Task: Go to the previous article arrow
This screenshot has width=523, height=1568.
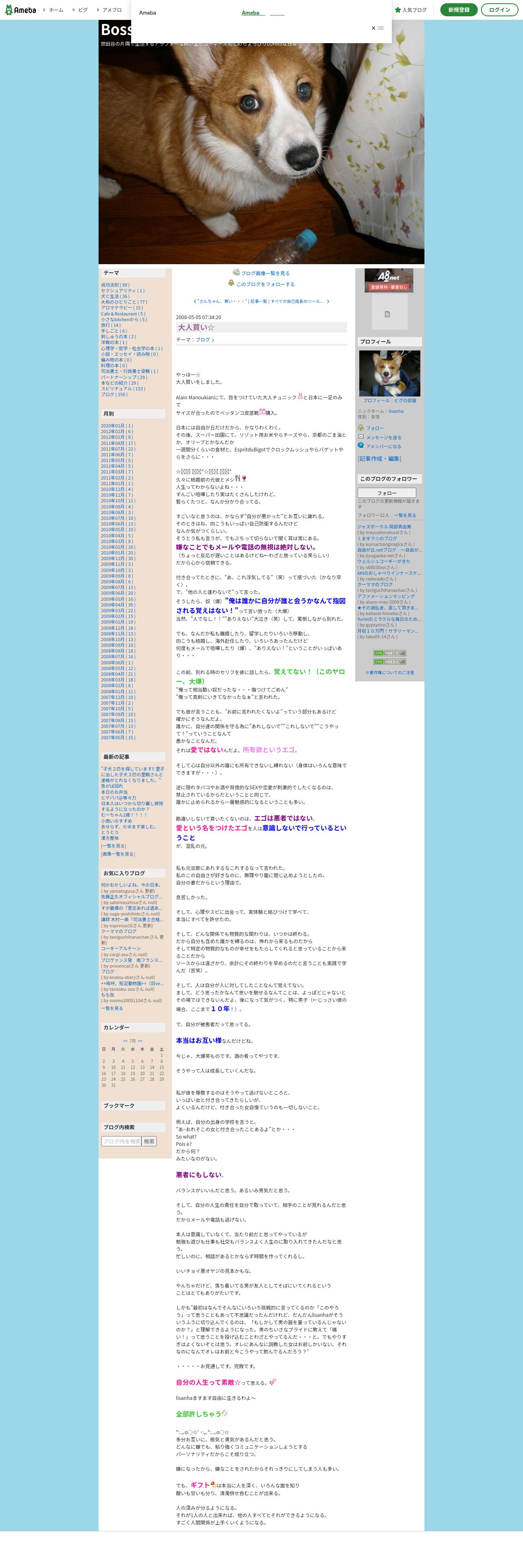Action: tap(195, 301)
